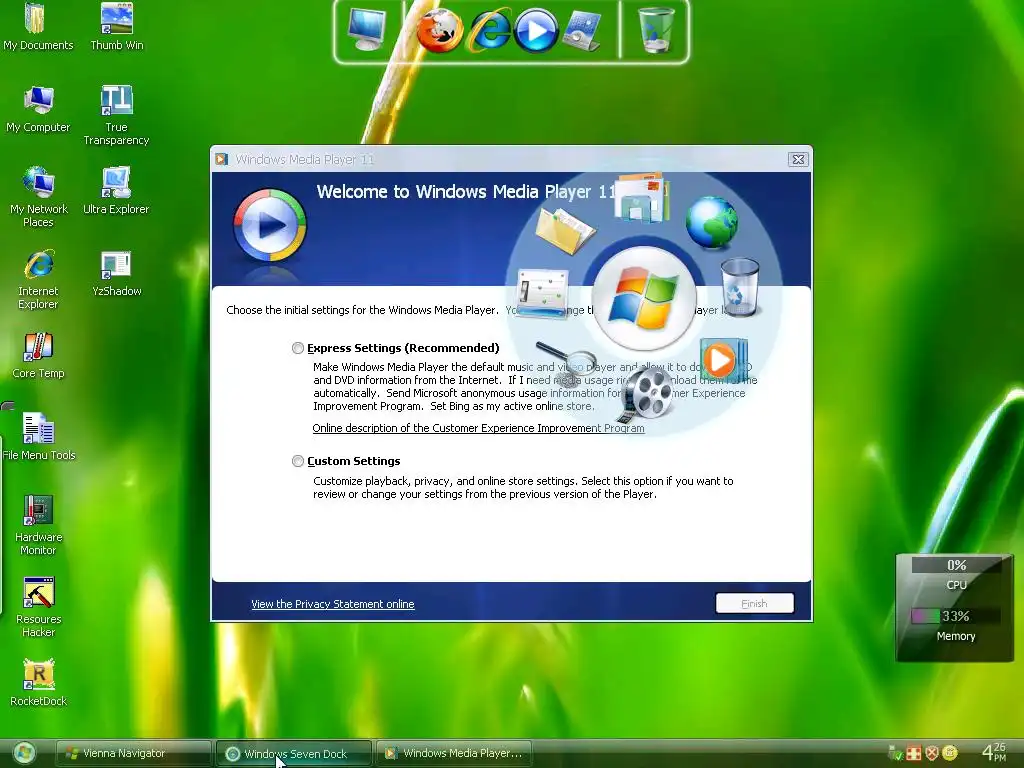1024x768 pixels.
Task: Select the YzShadow desktop shortcut
Action: 116,272
